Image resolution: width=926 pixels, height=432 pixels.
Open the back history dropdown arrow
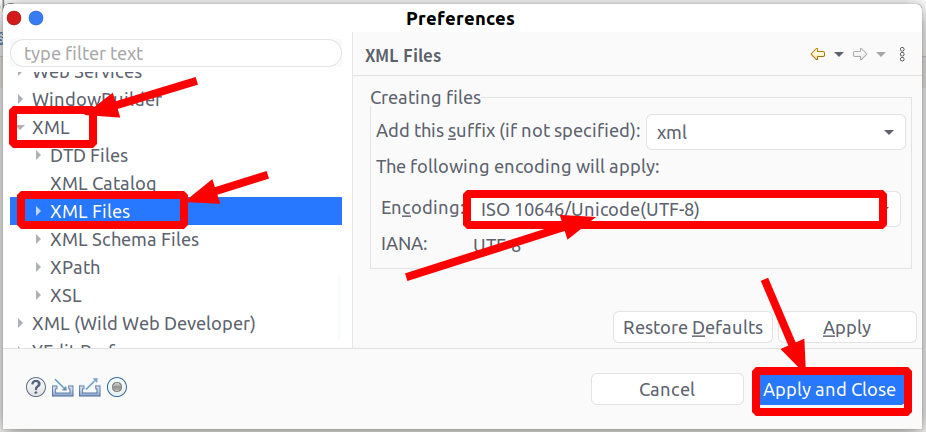click(838, 55)
